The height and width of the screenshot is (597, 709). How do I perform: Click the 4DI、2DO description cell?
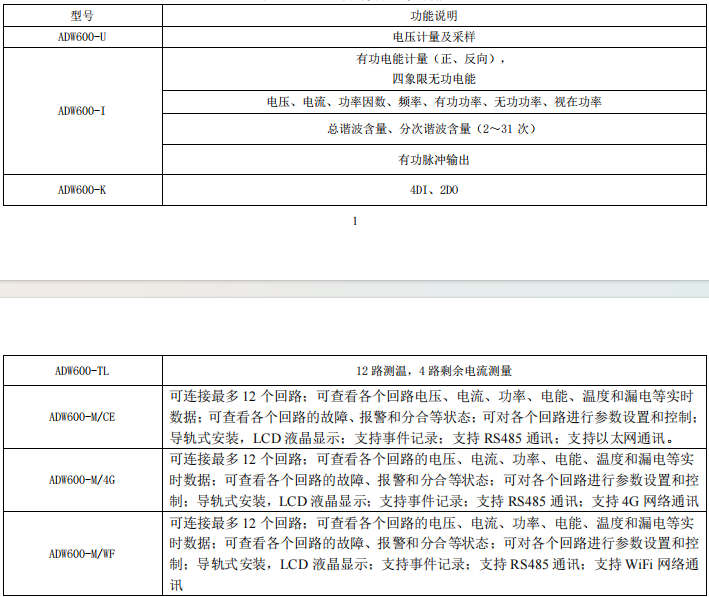click(434, 190)
